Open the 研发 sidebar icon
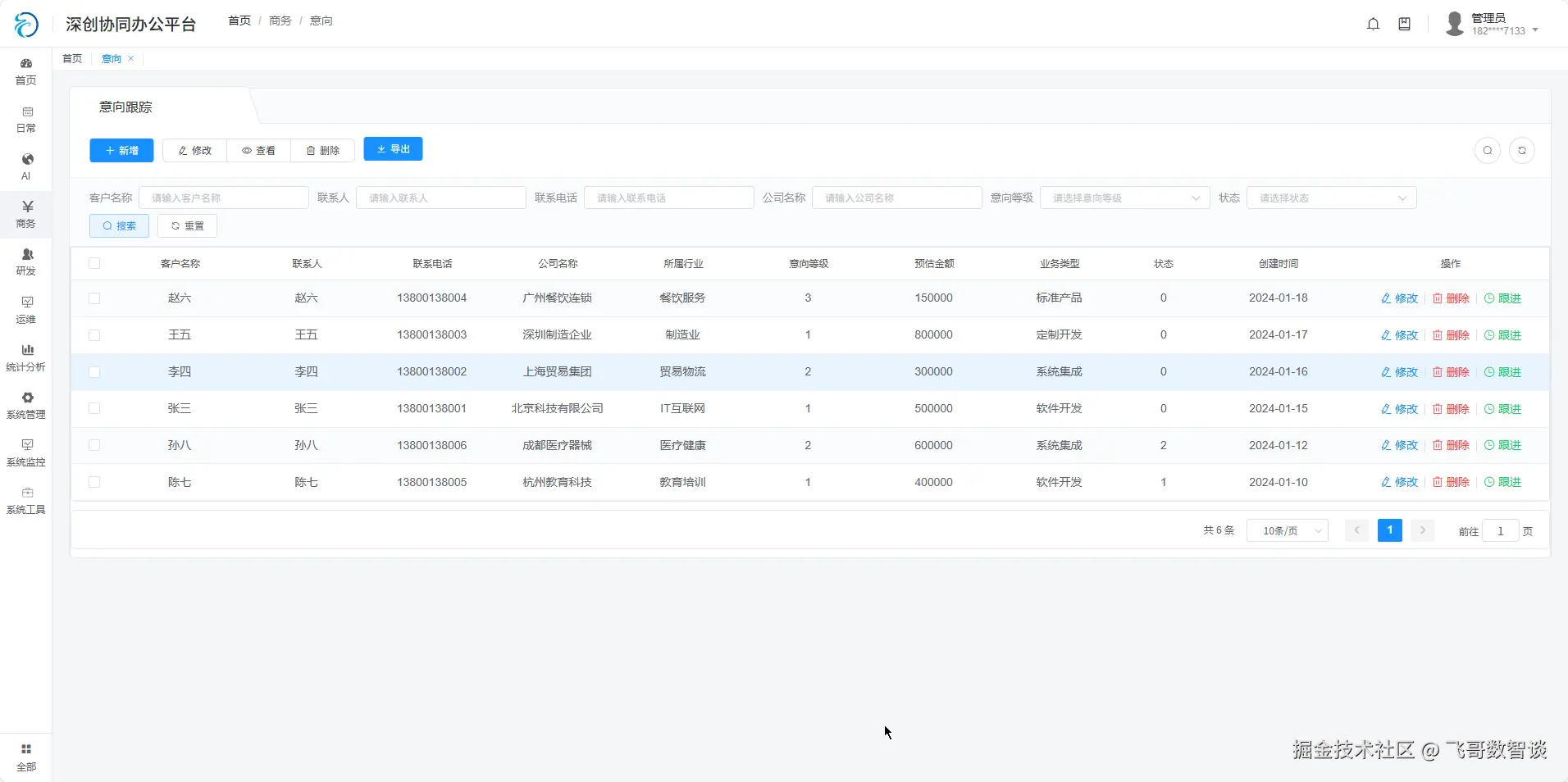Image resolution: width=1568 pixels, height=782 pixels. click(x=27, y=254)
